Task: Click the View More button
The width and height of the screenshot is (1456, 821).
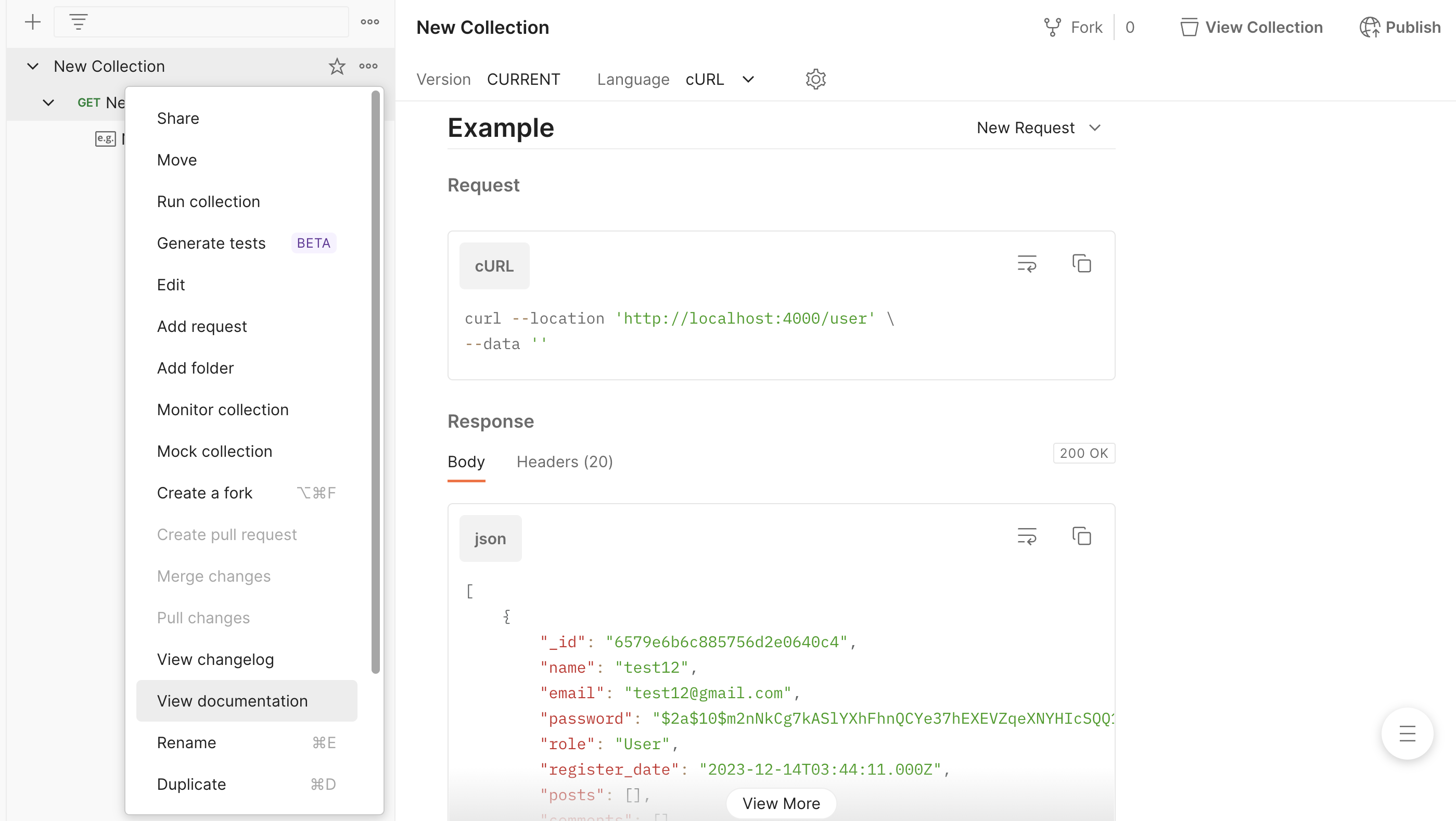Action: [781, 803]
